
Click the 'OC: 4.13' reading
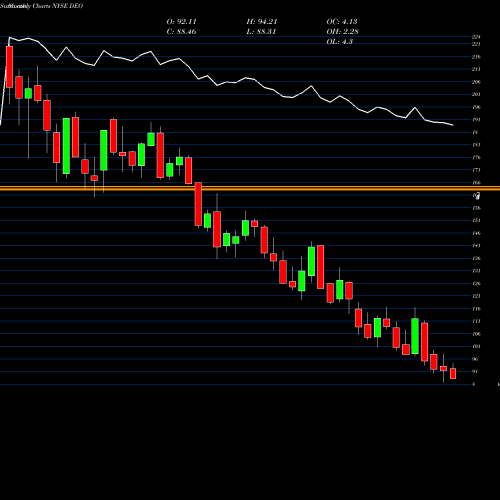(342, 22)
